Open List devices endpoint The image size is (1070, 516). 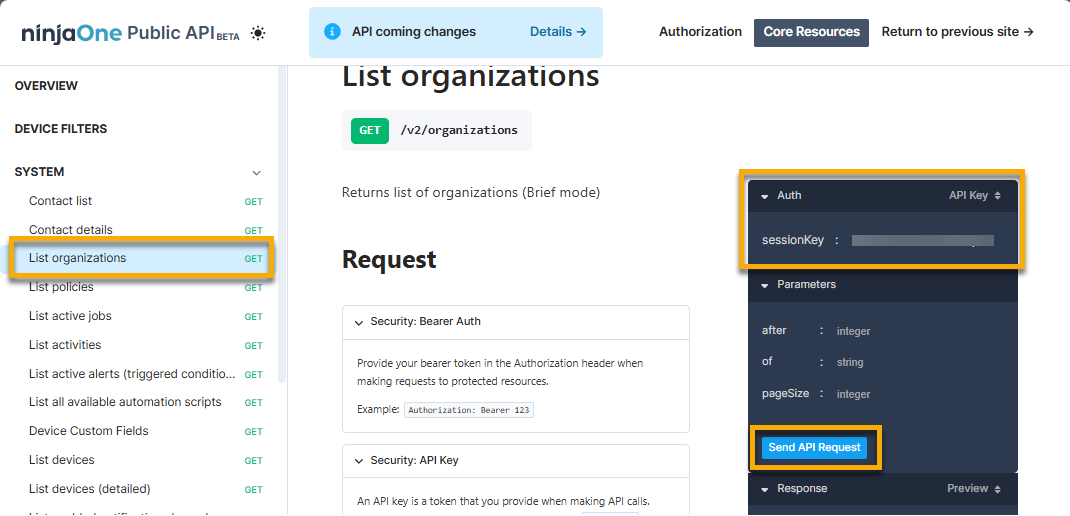(145, 459)
